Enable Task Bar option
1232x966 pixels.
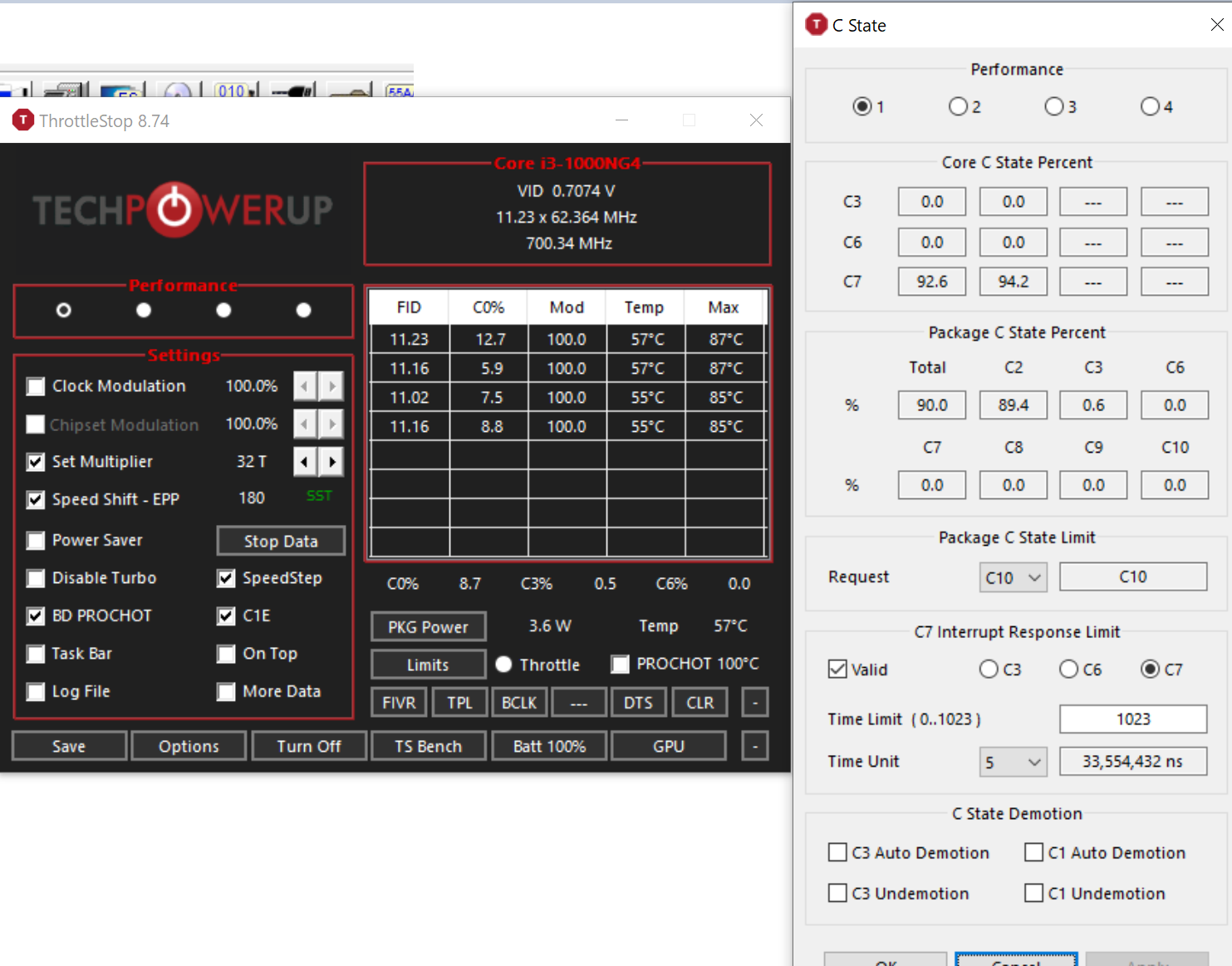coord(36,654)
